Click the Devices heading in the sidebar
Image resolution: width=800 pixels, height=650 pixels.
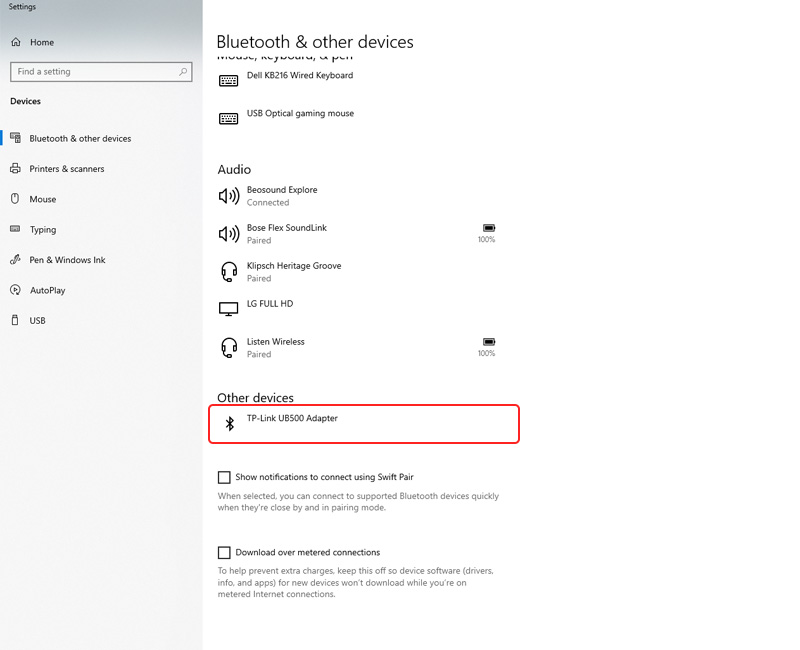point(26,101)
